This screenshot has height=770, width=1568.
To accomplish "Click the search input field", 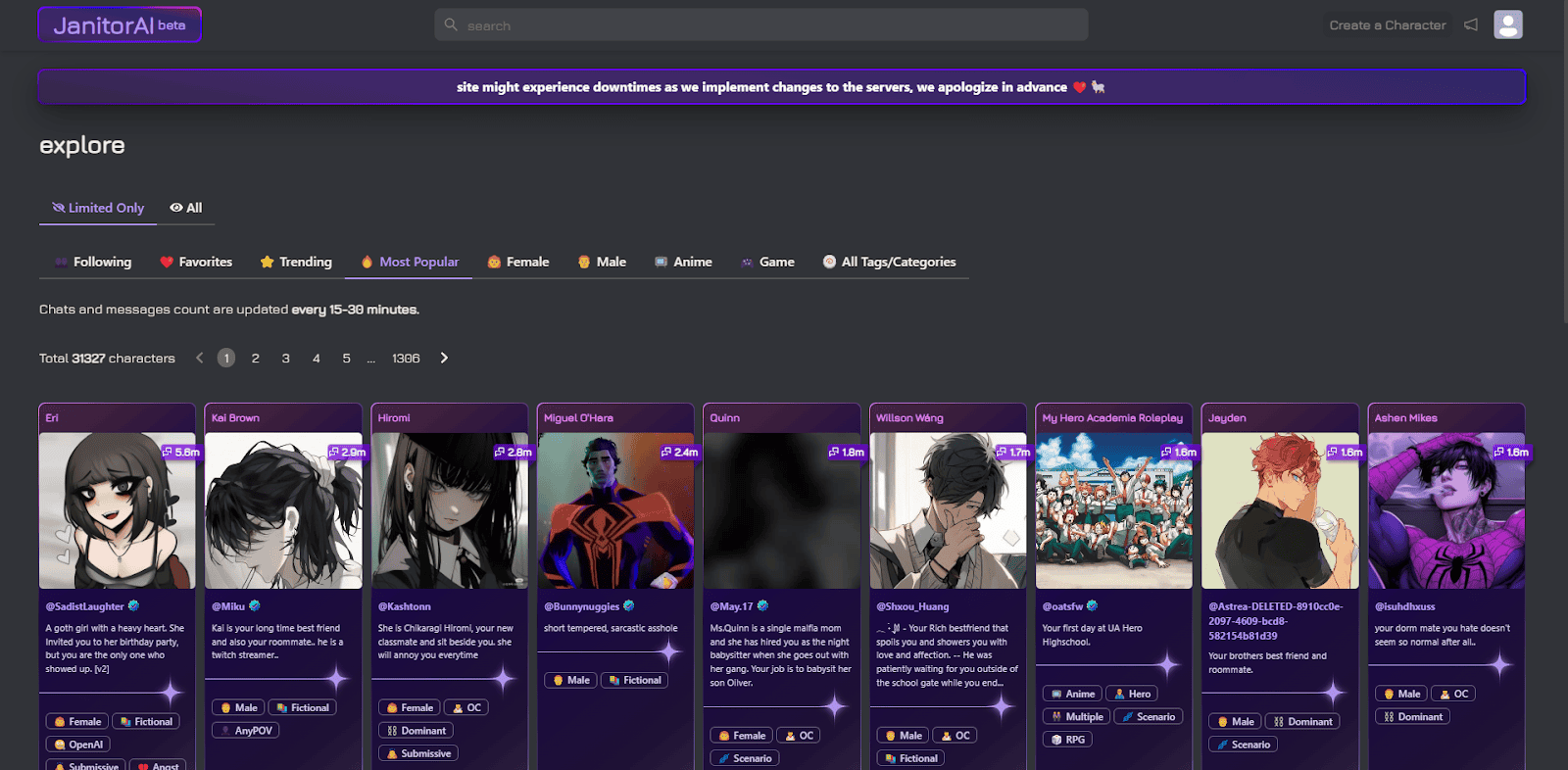I will point(760,24).
